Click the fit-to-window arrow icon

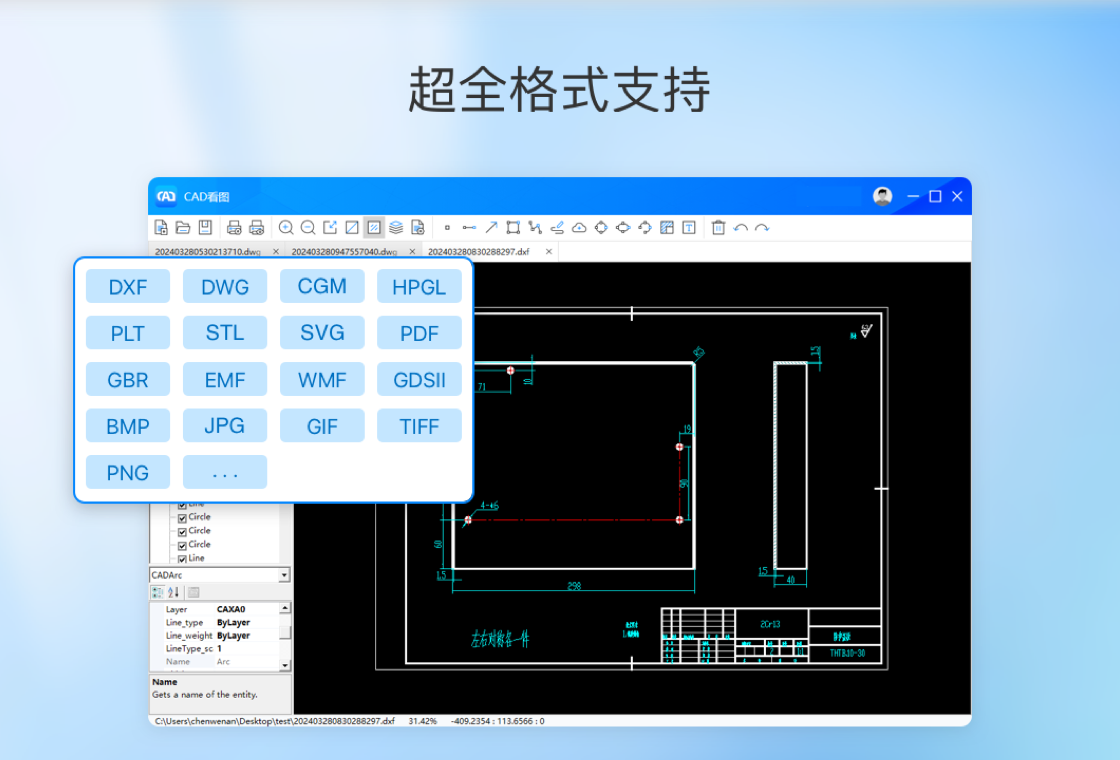pyautogui.click(x=330, y=228)
